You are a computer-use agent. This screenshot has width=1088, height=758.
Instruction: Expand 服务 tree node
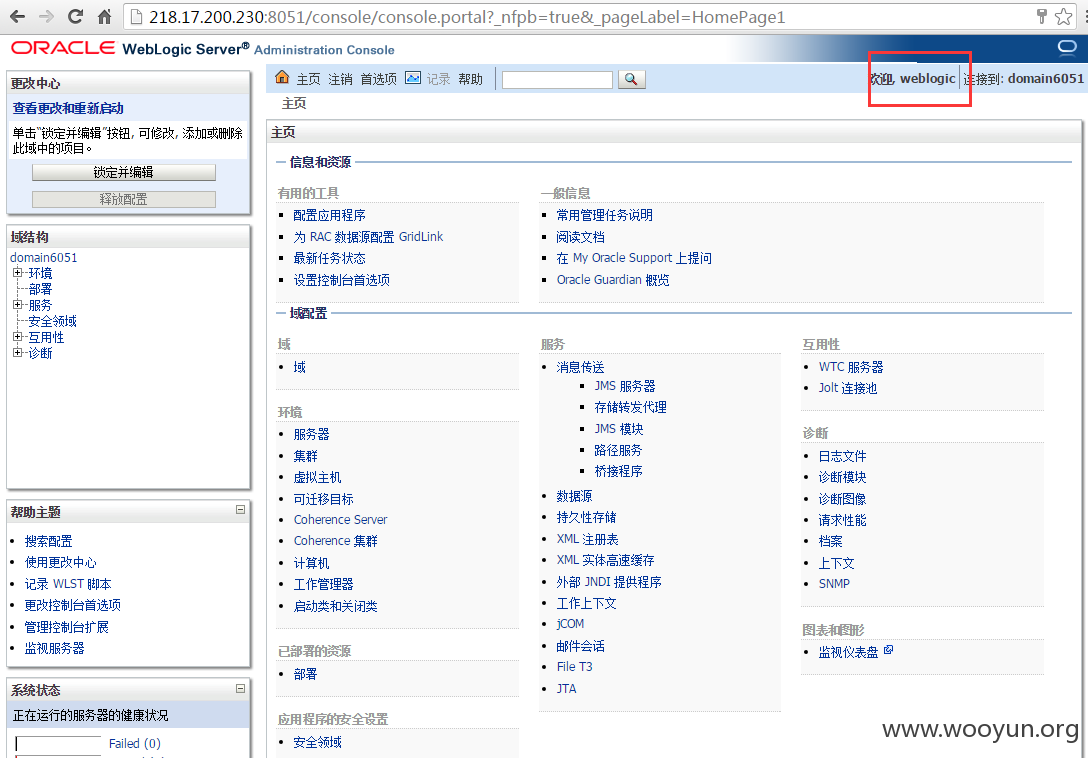coord(17,305)
